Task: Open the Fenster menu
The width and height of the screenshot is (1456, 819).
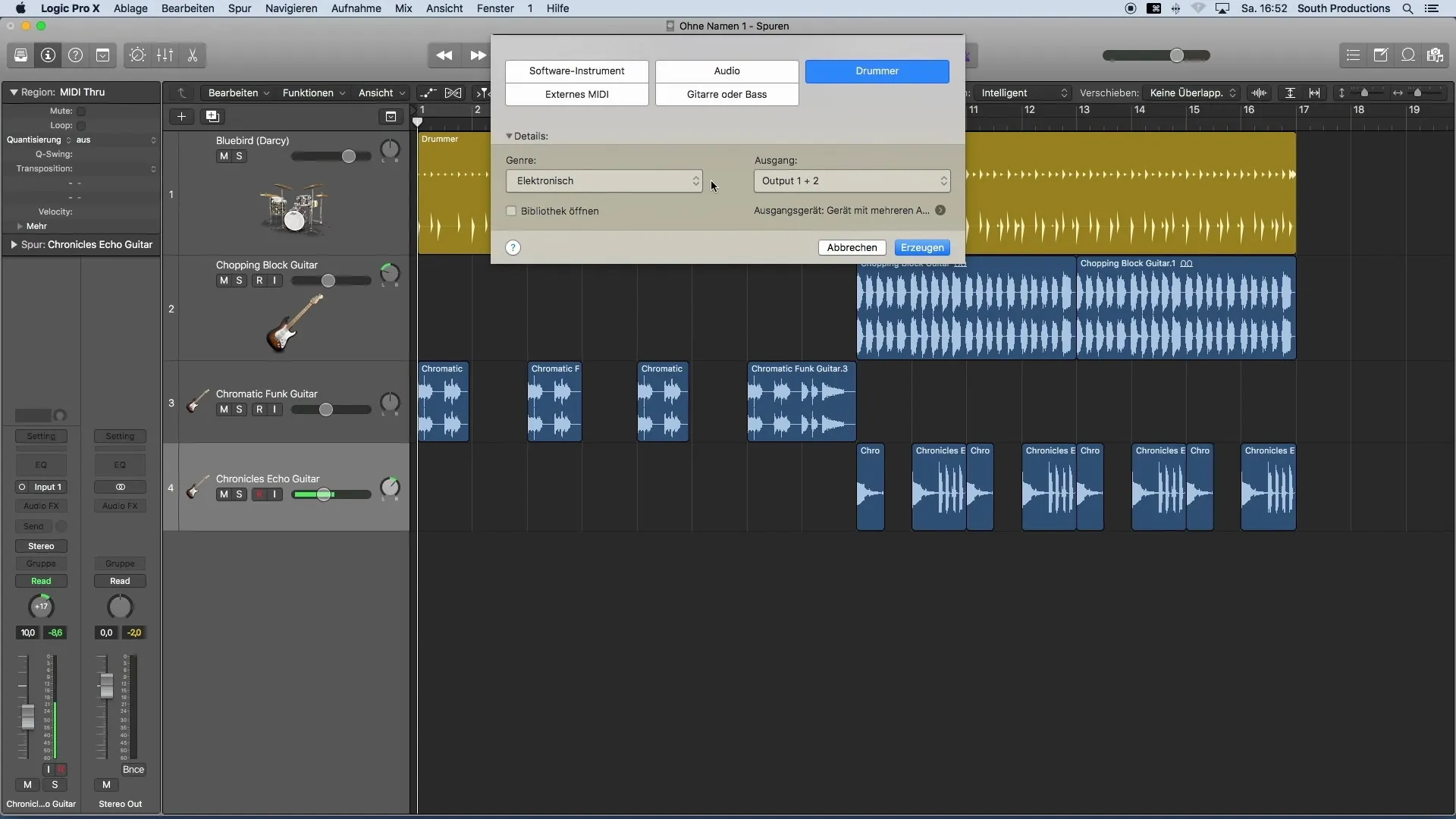Action: pos(495,8)
